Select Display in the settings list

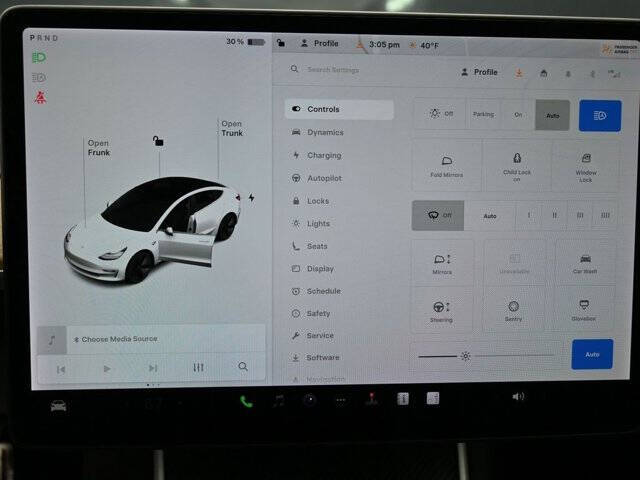coord(313,269)
